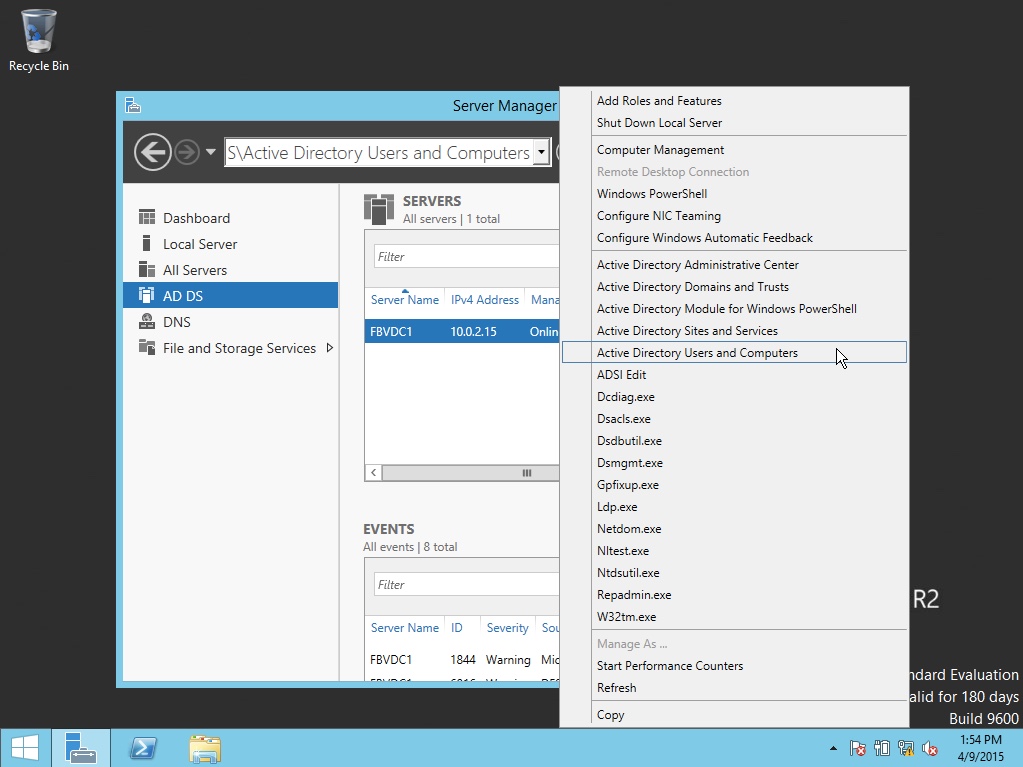Image resolution: width=1023 pixels, height=767 pixels.
Task: Open the Windows Start button
Action: (25, 748)
